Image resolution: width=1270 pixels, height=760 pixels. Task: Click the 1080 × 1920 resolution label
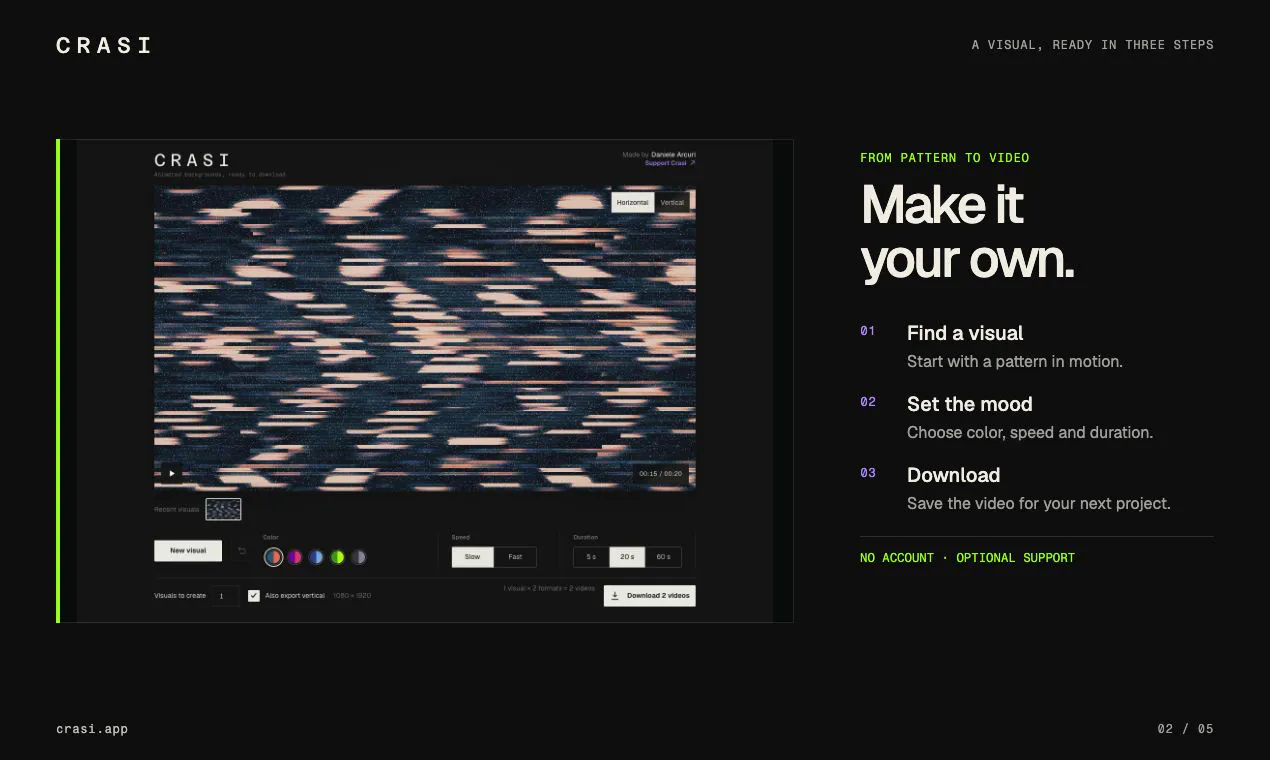tap(352, 596)
